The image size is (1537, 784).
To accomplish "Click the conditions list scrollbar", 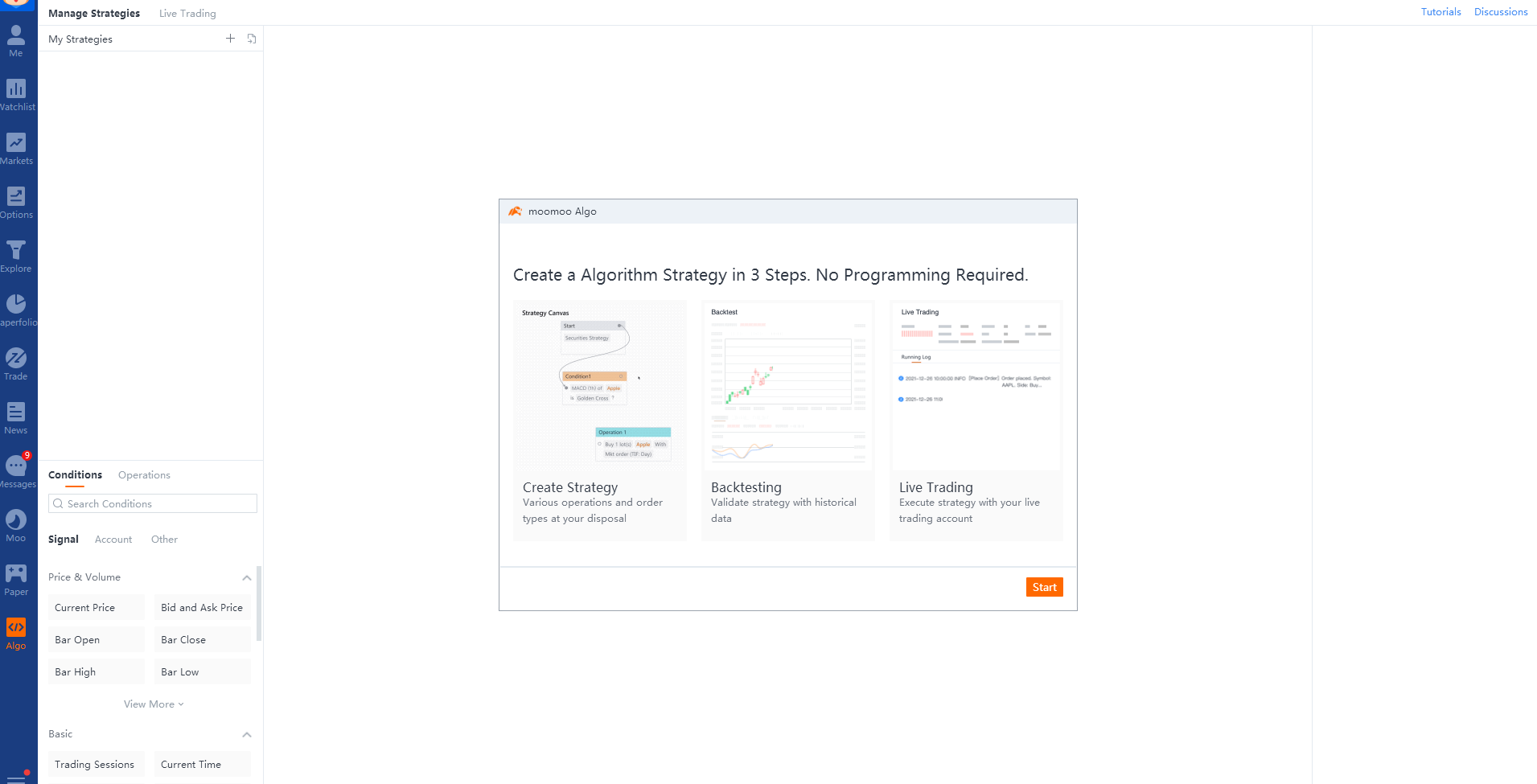I will [x=259, y=603].
